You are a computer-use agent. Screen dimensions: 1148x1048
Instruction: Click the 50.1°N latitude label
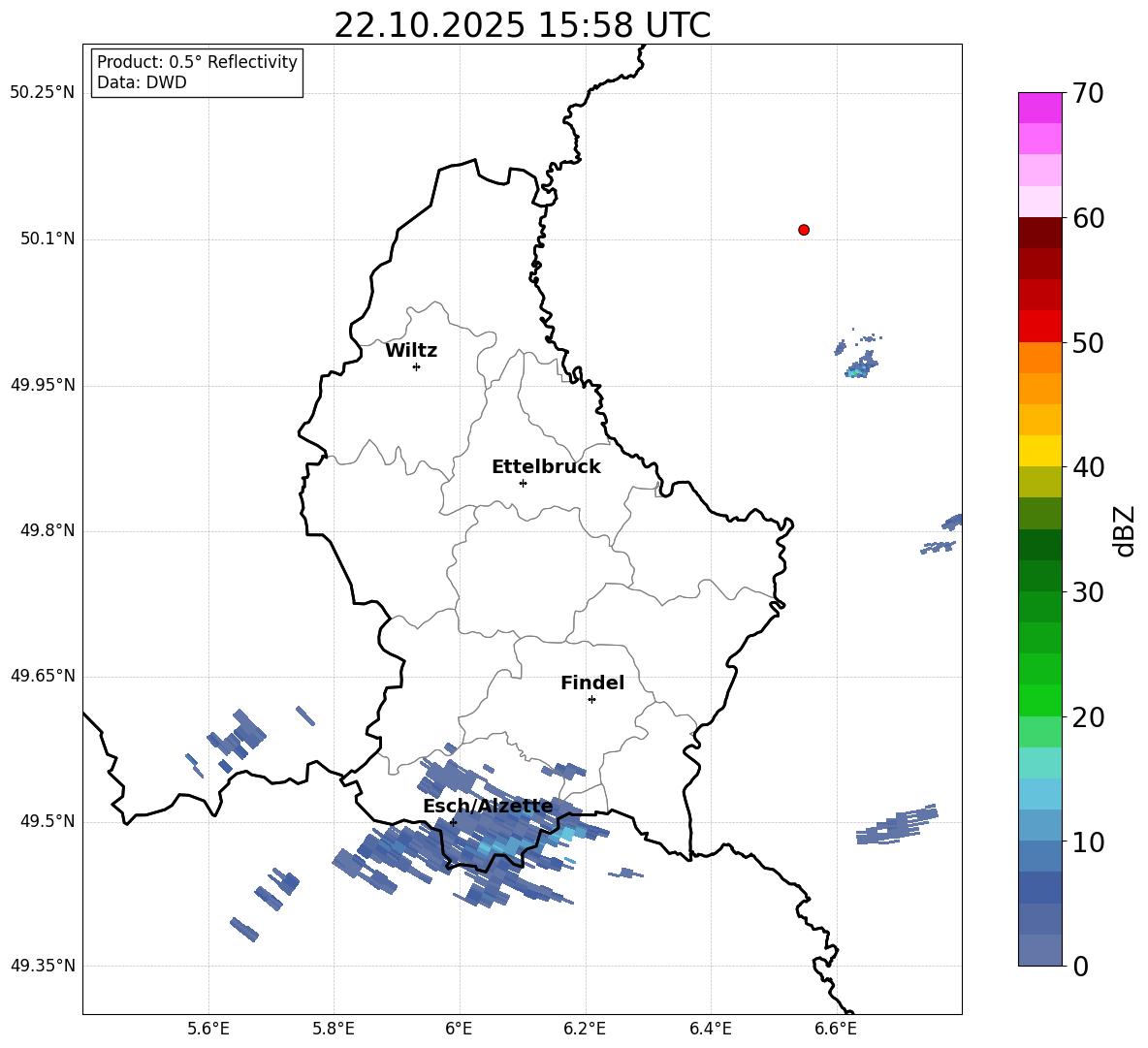48,239
